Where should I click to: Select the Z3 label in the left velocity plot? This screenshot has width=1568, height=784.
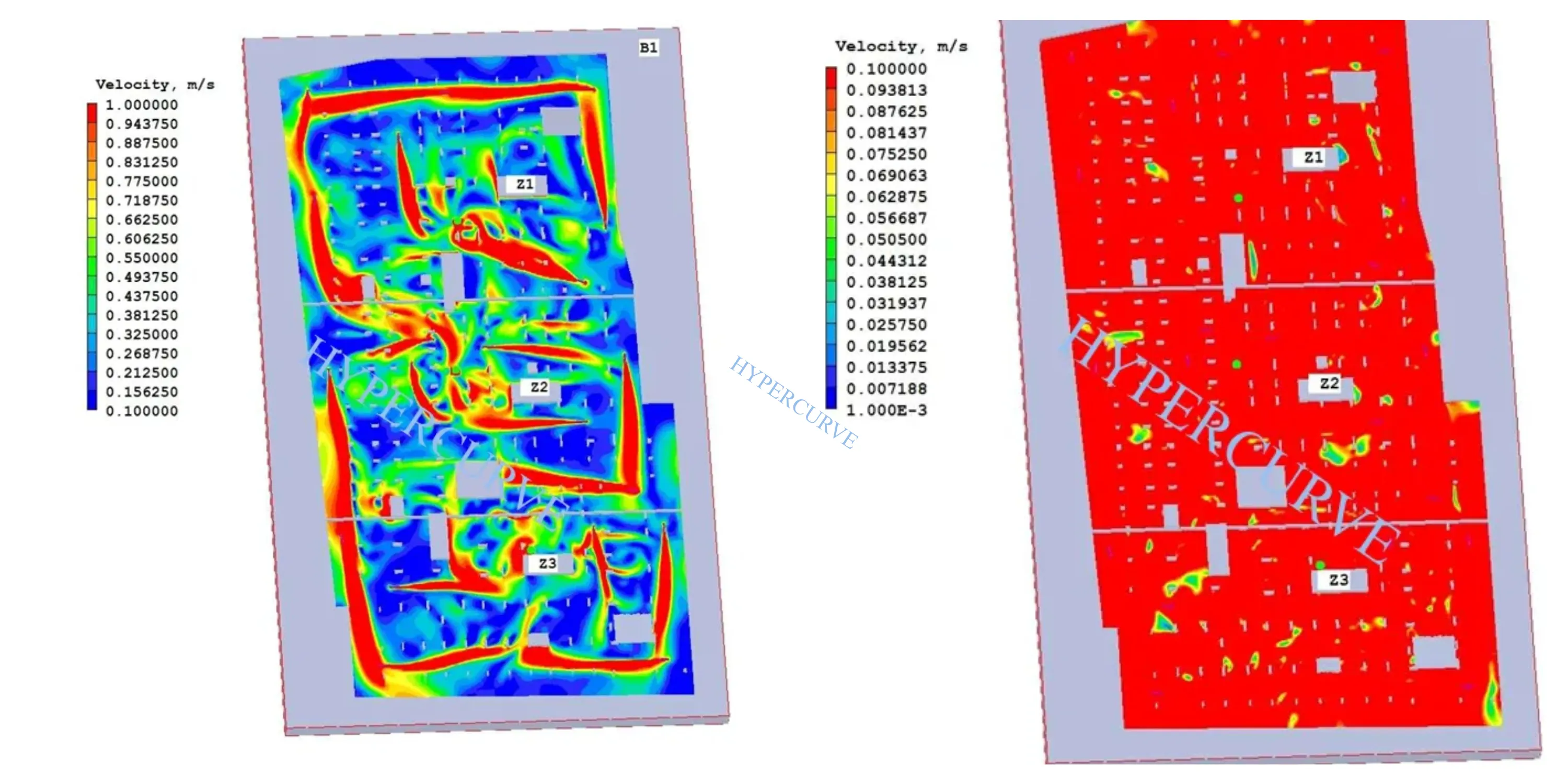547,563
